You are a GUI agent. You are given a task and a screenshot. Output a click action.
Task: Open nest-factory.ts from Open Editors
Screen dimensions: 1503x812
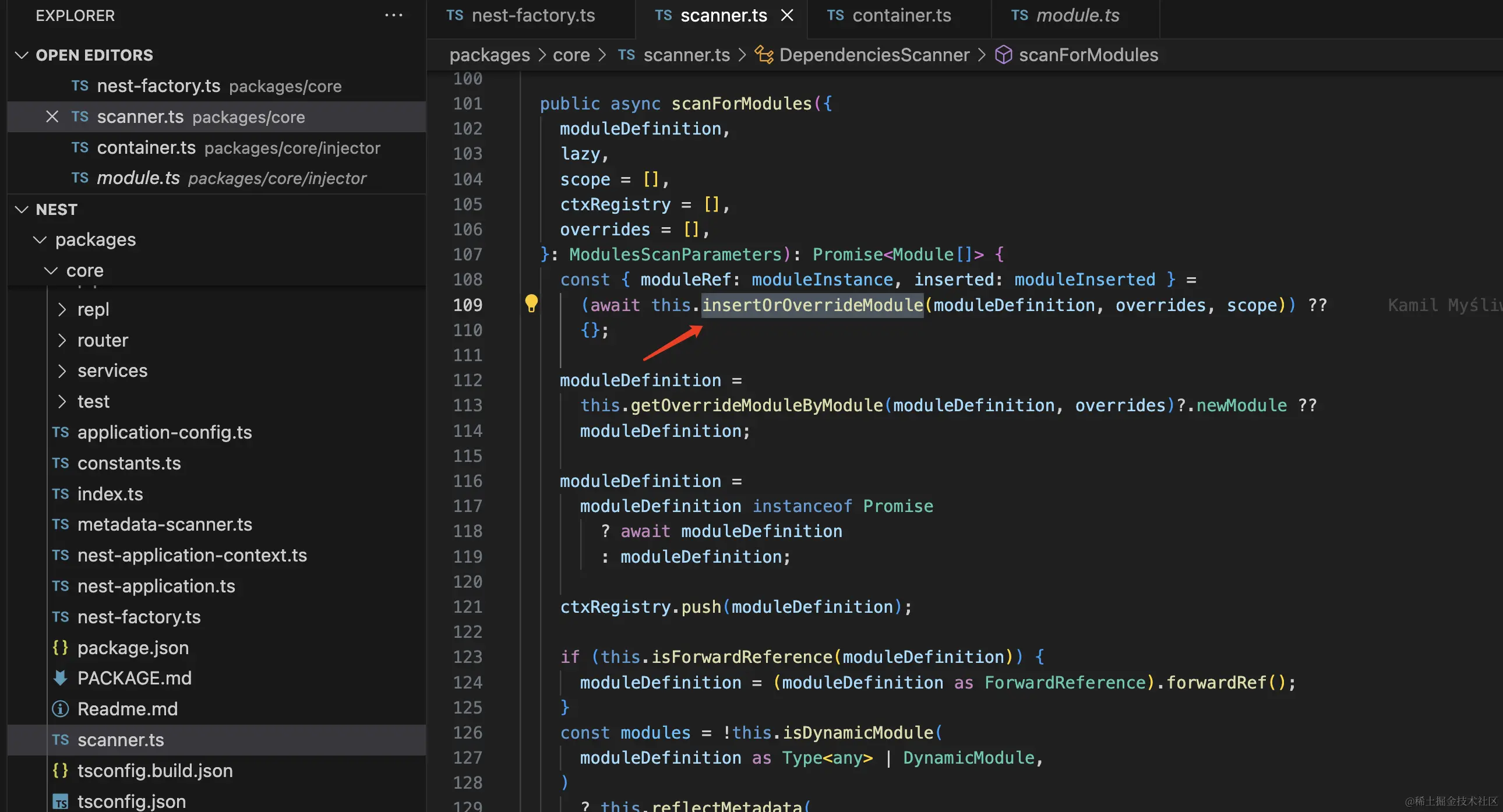pyautogui.click(x=217, y=86)
